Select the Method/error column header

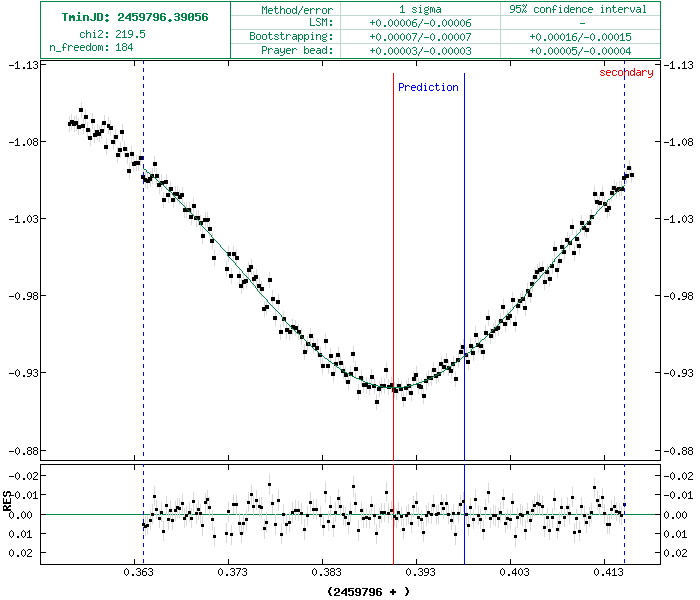(297, 9)
